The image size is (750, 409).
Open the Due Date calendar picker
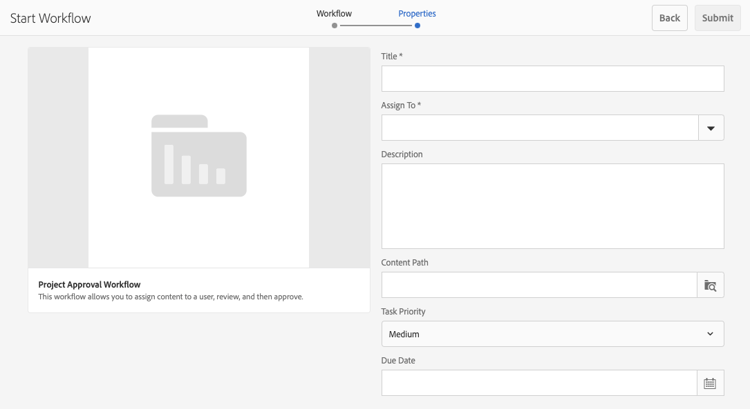pos(710,383)
